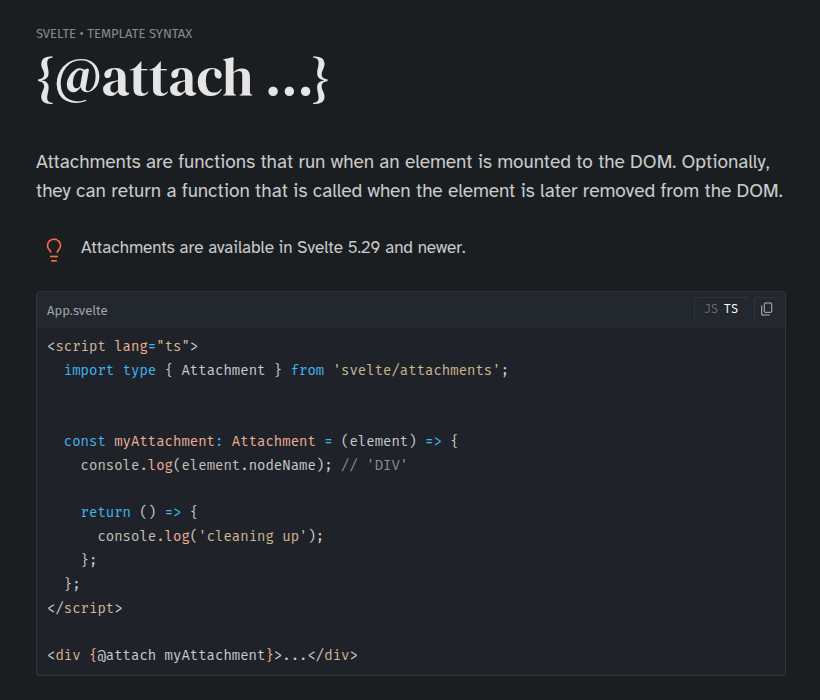Click the 'return () => {' line
The height and width of the screenshot is (700, 820).
[x=139, y=512]
